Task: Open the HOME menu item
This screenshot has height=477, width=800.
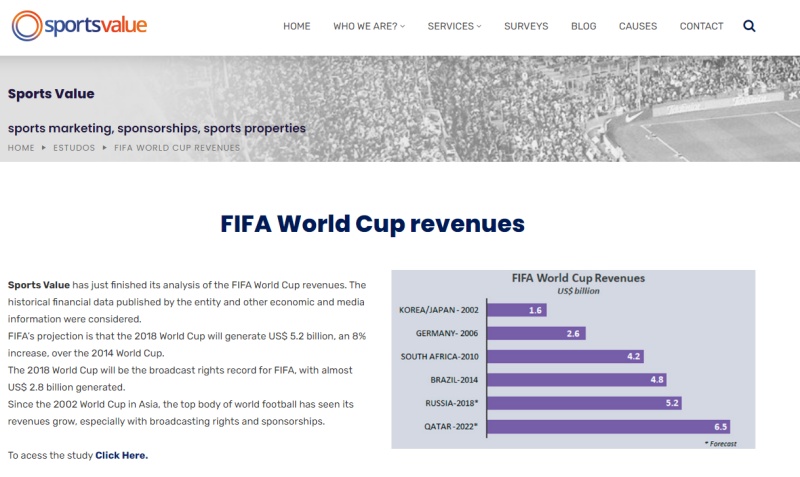Action: pos(296,26)
